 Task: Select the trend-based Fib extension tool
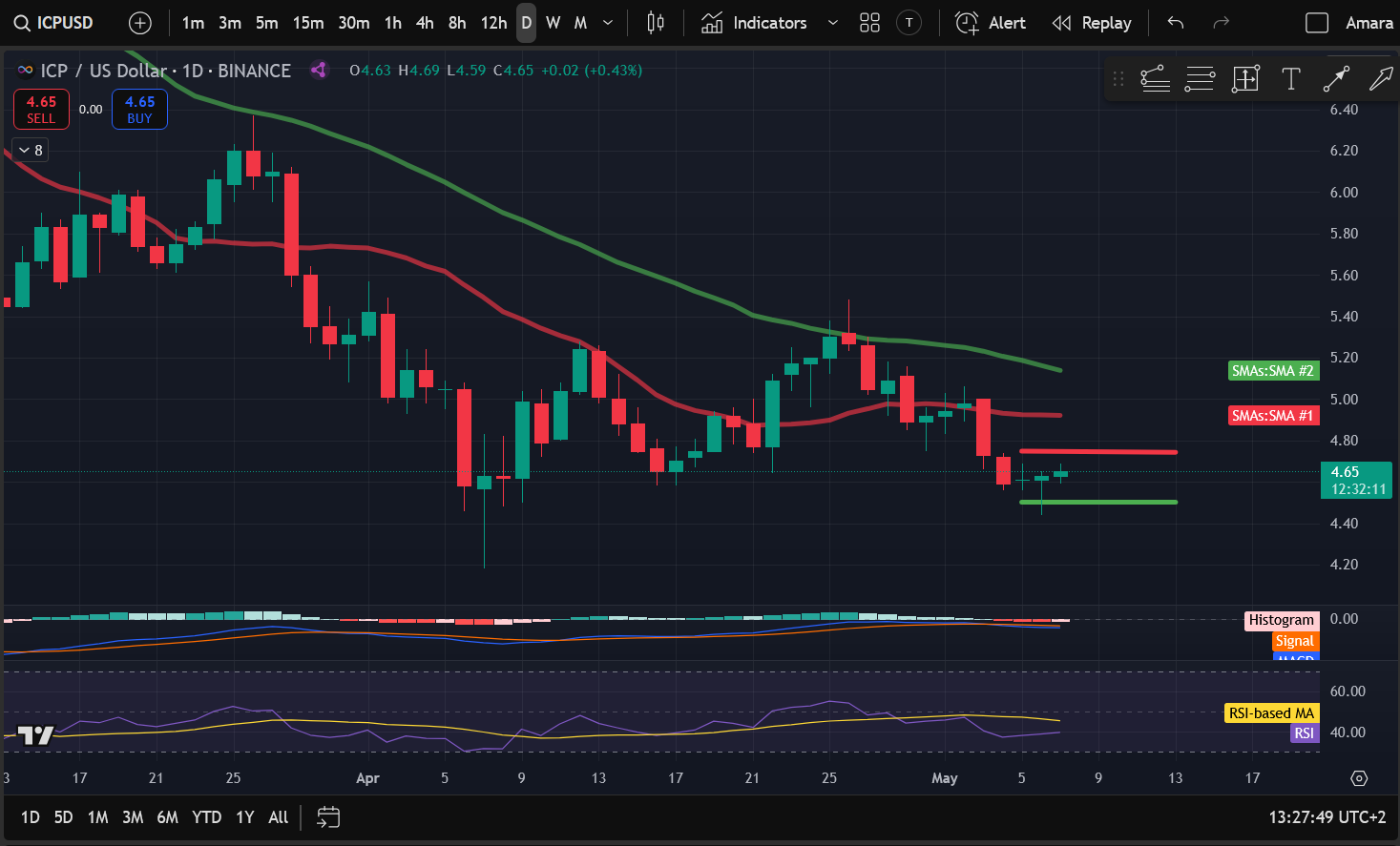1155,79
